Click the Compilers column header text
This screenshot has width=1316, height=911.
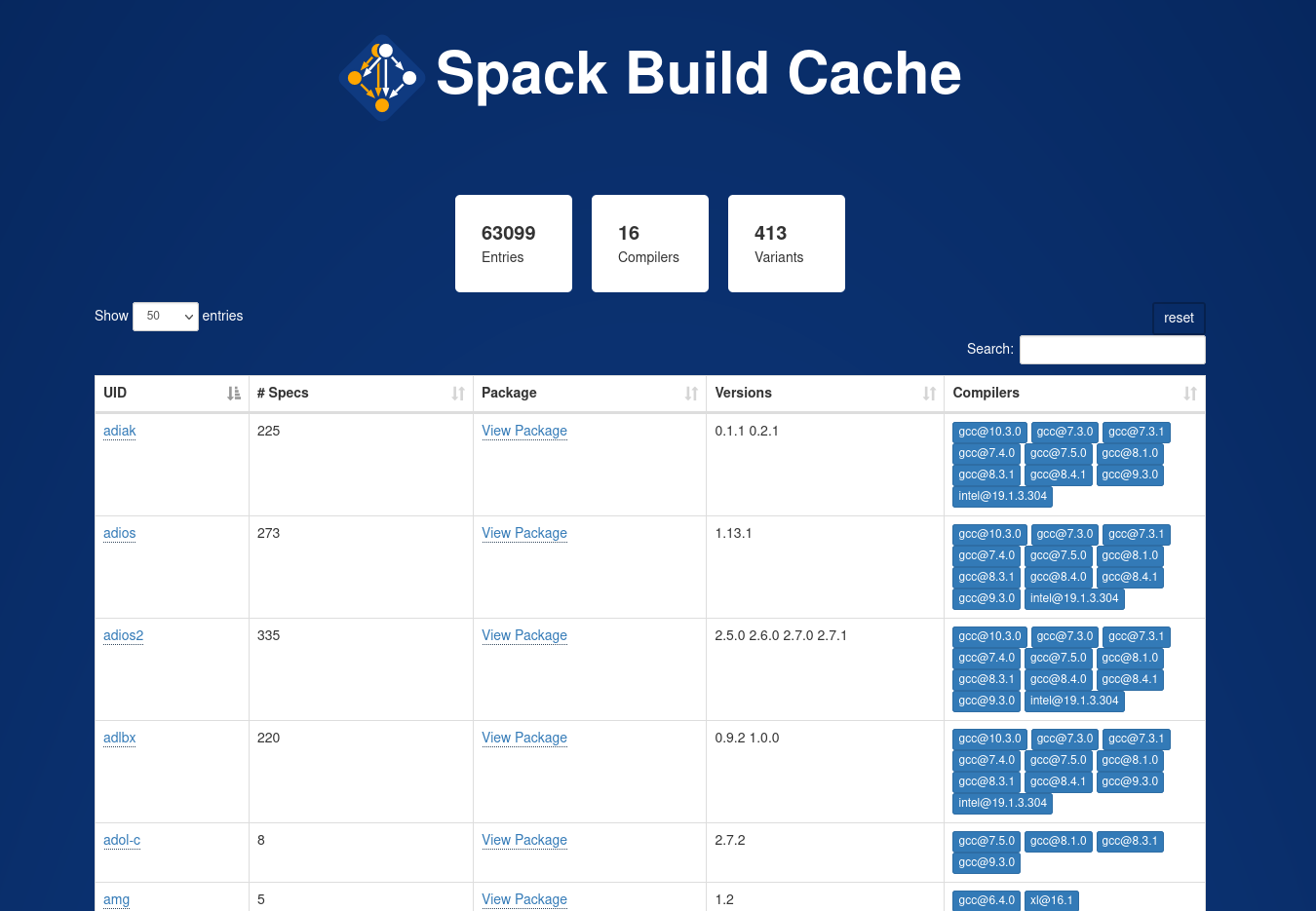[x=986, y=393]
